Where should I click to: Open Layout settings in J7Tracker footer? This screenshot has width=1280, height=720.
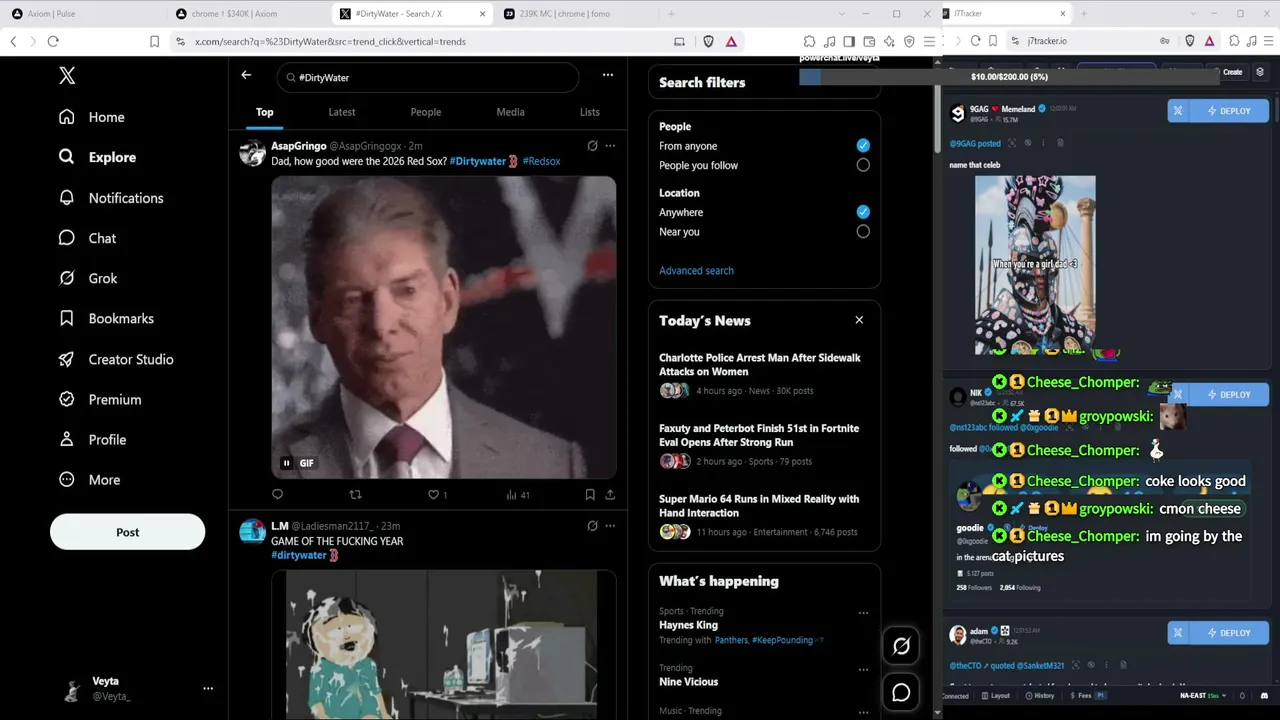[x=995, y=695]
